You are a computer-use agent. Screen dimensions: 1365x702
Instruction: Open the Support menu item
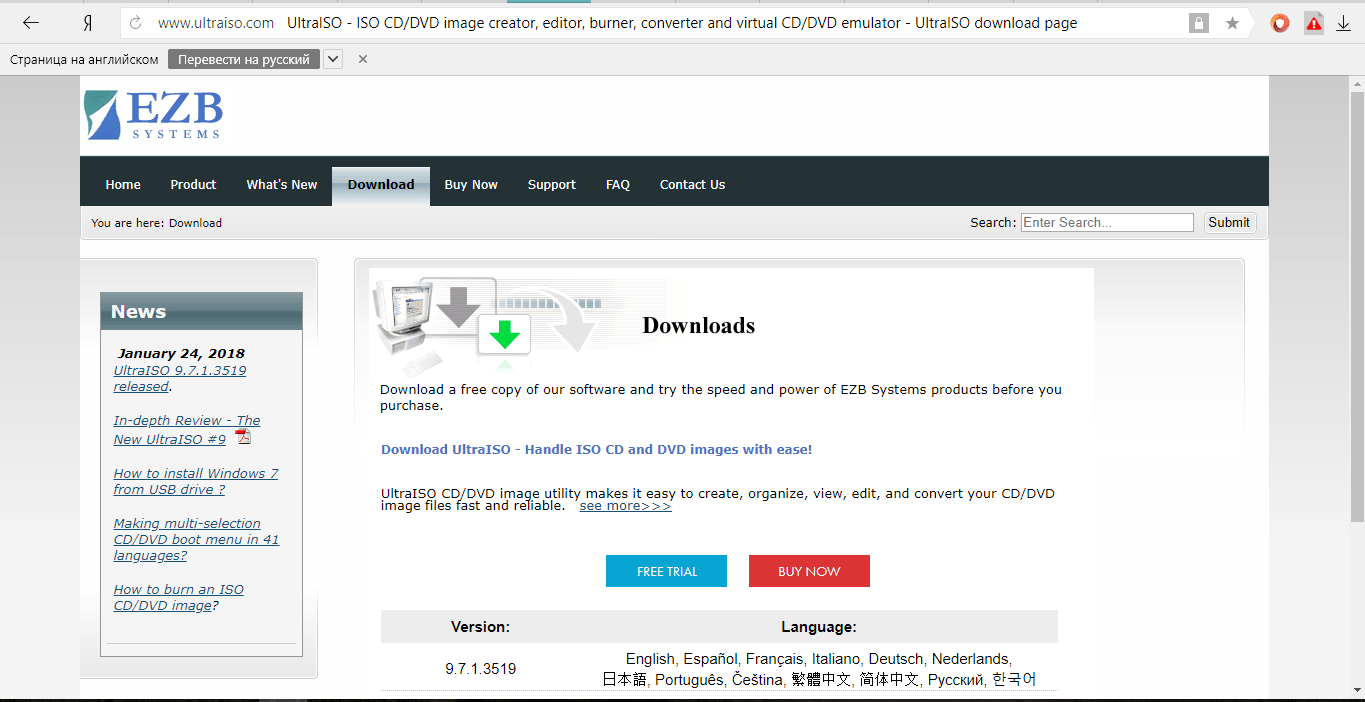pyautogui.click(x=552, y=185)
